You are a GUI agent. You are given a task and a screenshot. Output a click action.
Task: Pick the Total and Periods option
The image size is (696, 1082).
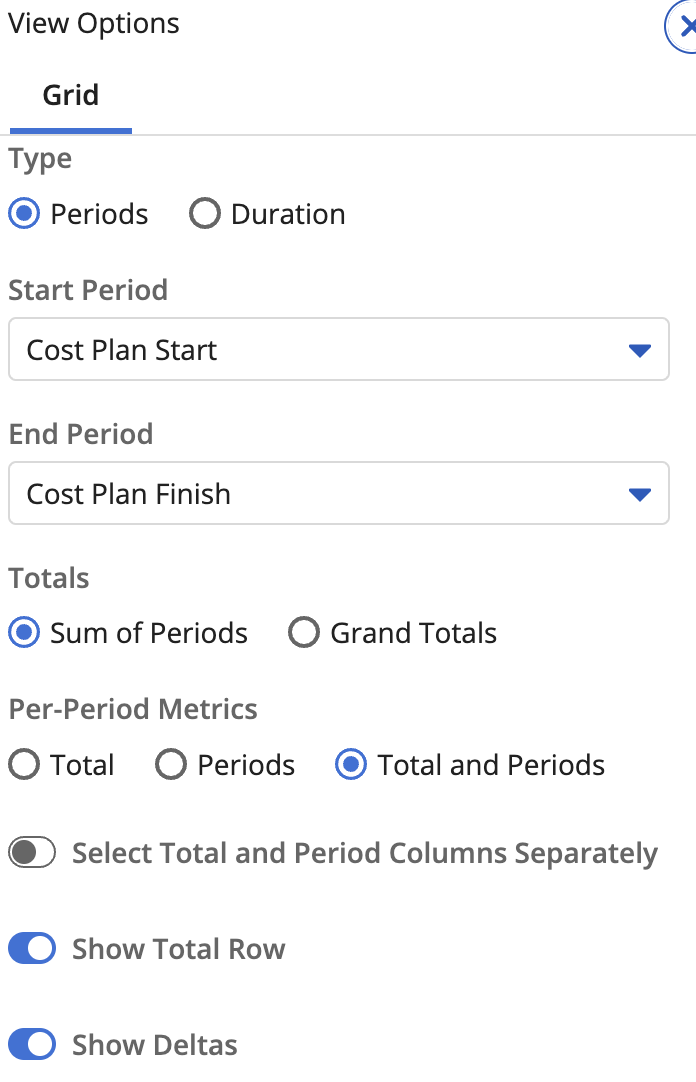pos(351,765)
